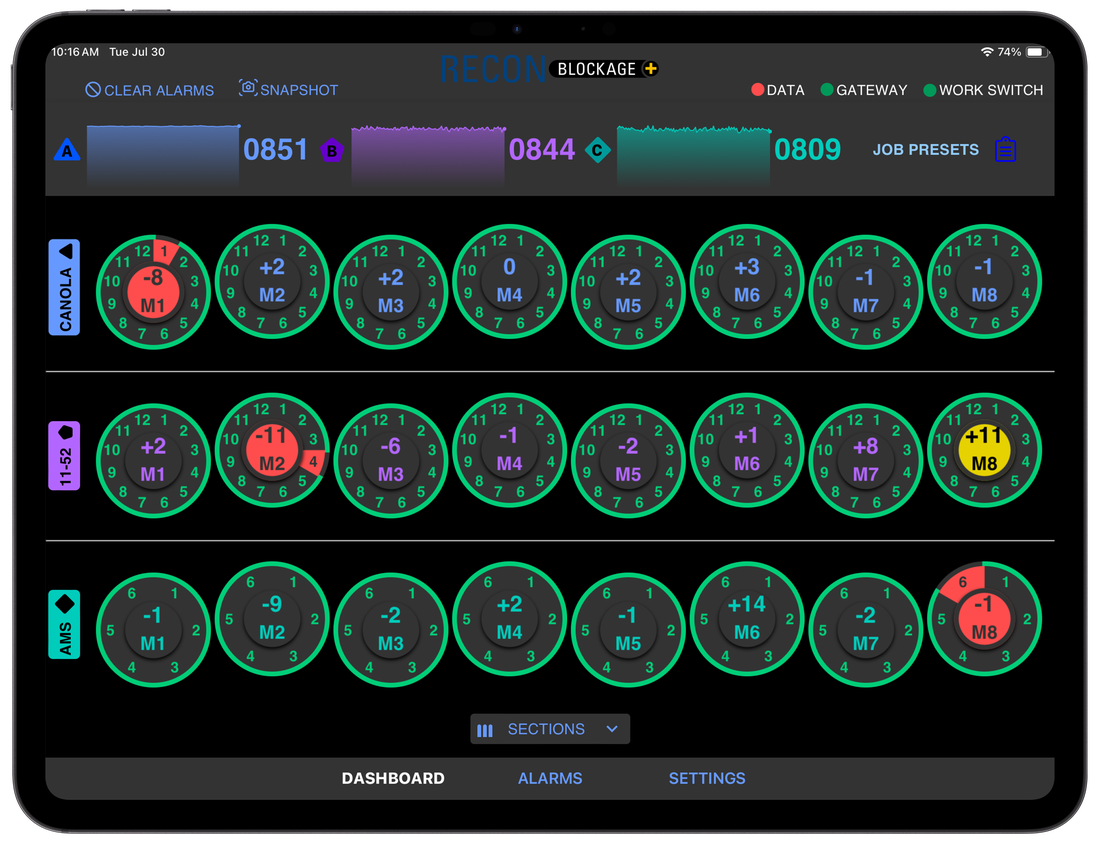Click the DATA status indicator
The width and height of the screenshot is (1100, 843).
click(x=777, y=90)
